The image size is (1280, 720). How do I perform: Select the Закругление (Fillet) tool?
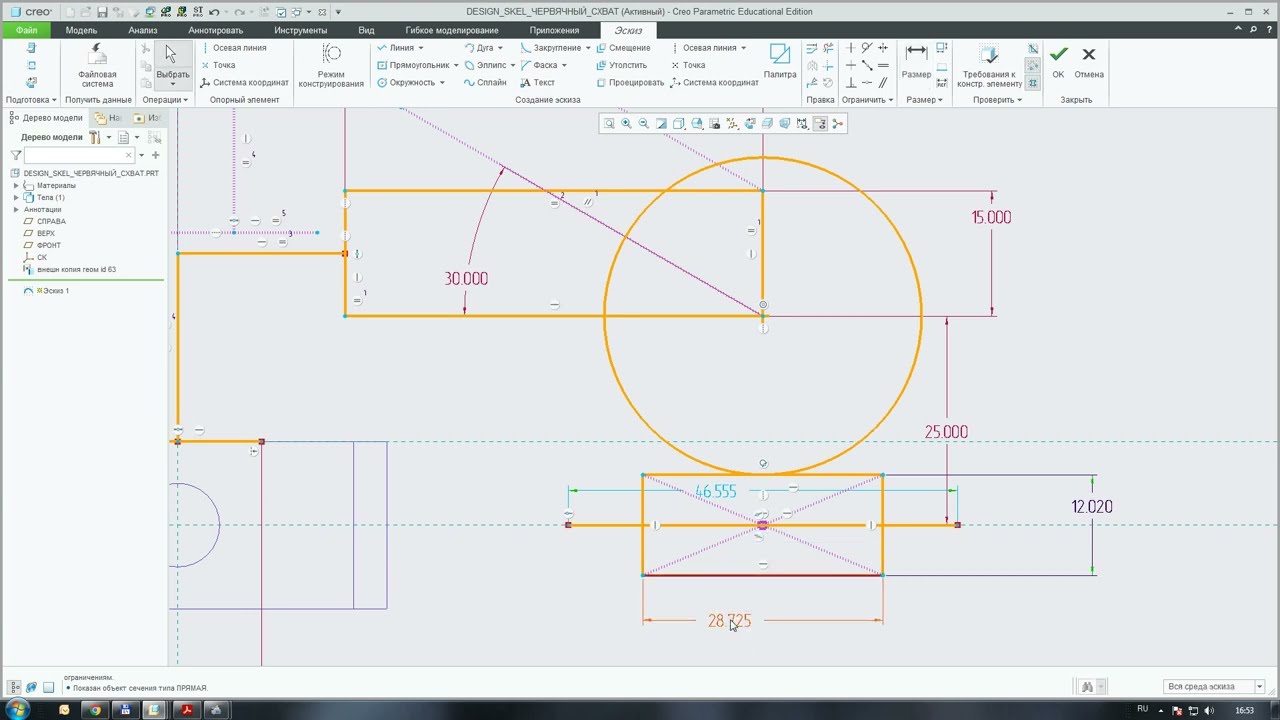(x=550, y=48)
